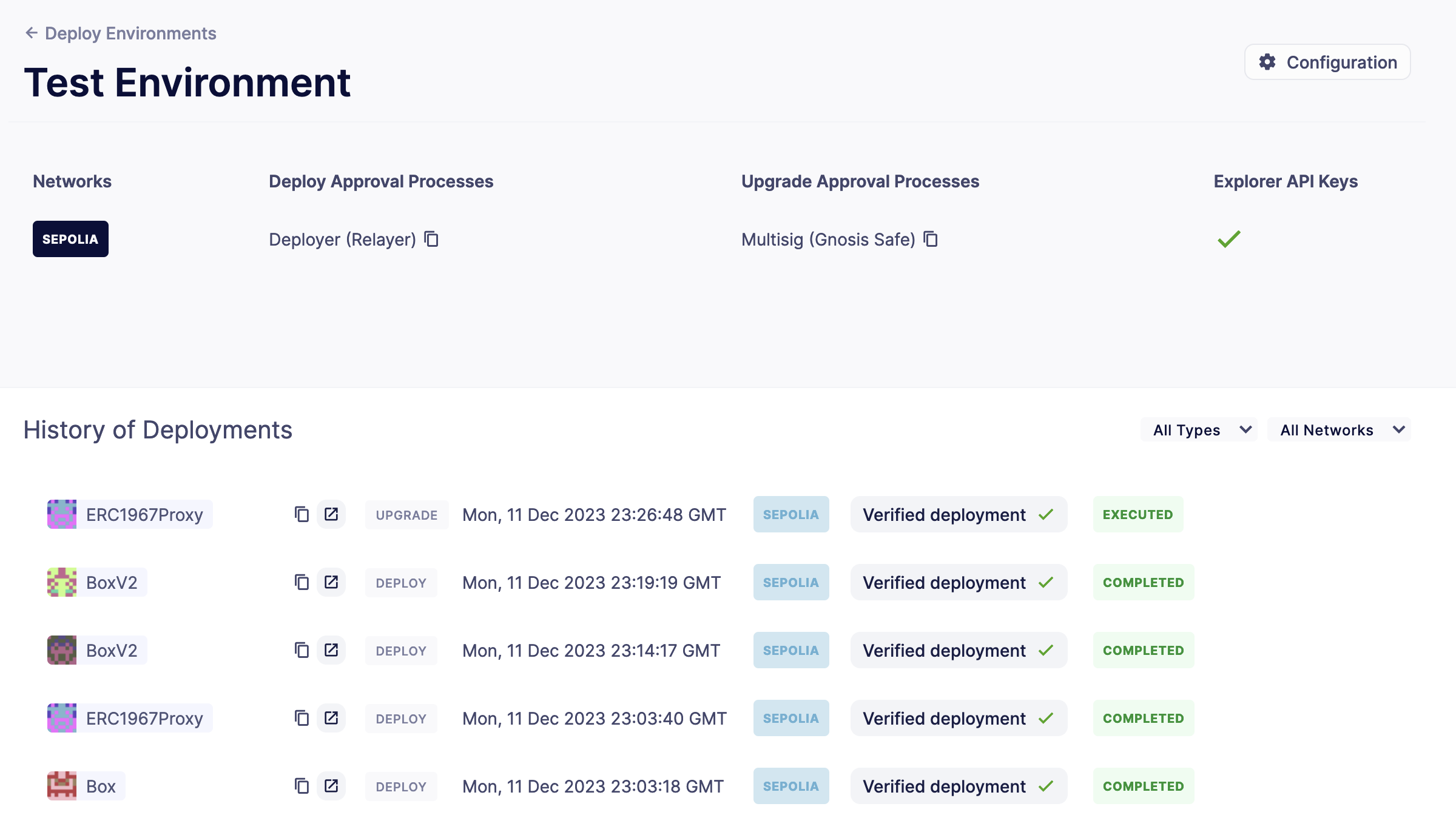The width and height of the screenshot is (1456, 815).
Task: Click Verified deployment badge on first row
Action: [x=958, y=514]
